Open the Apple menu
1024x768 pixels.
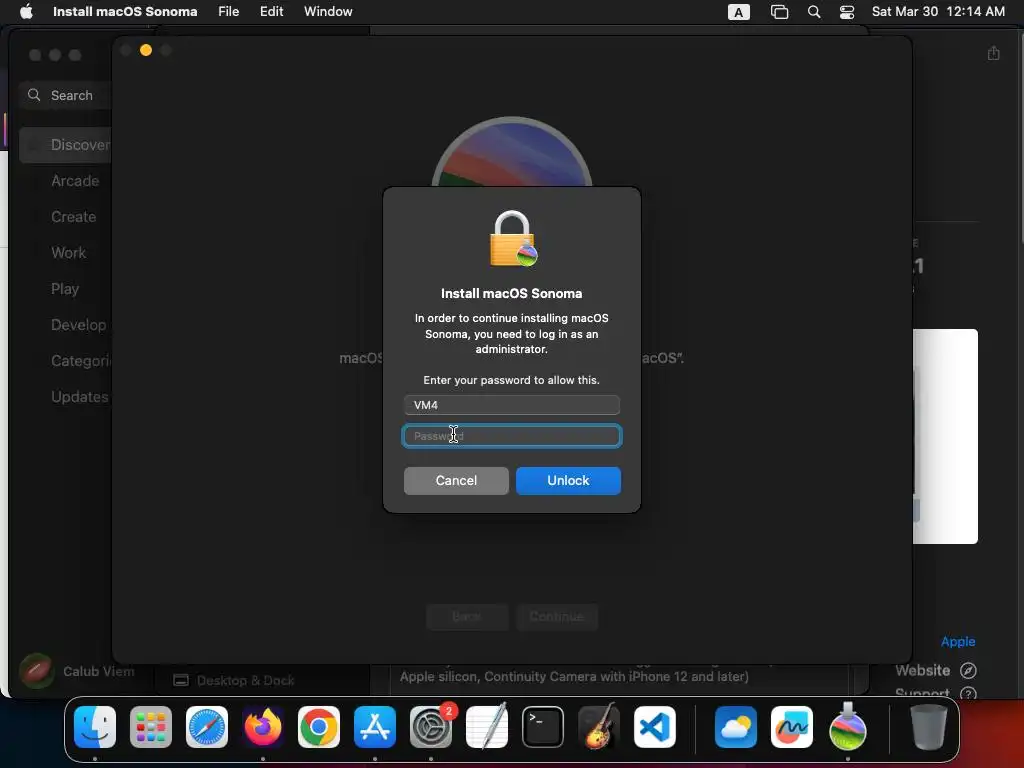coord(26,11)
